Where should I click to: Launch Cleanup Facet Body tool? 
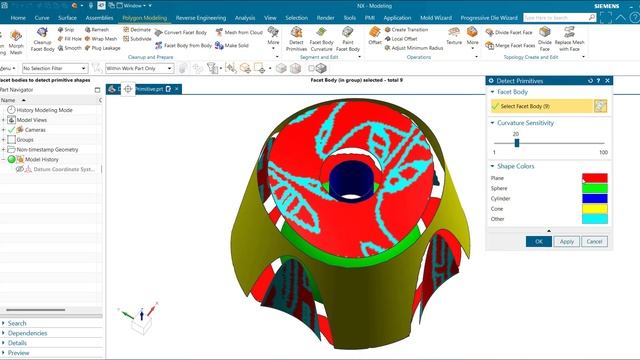(x=42, y=40)
